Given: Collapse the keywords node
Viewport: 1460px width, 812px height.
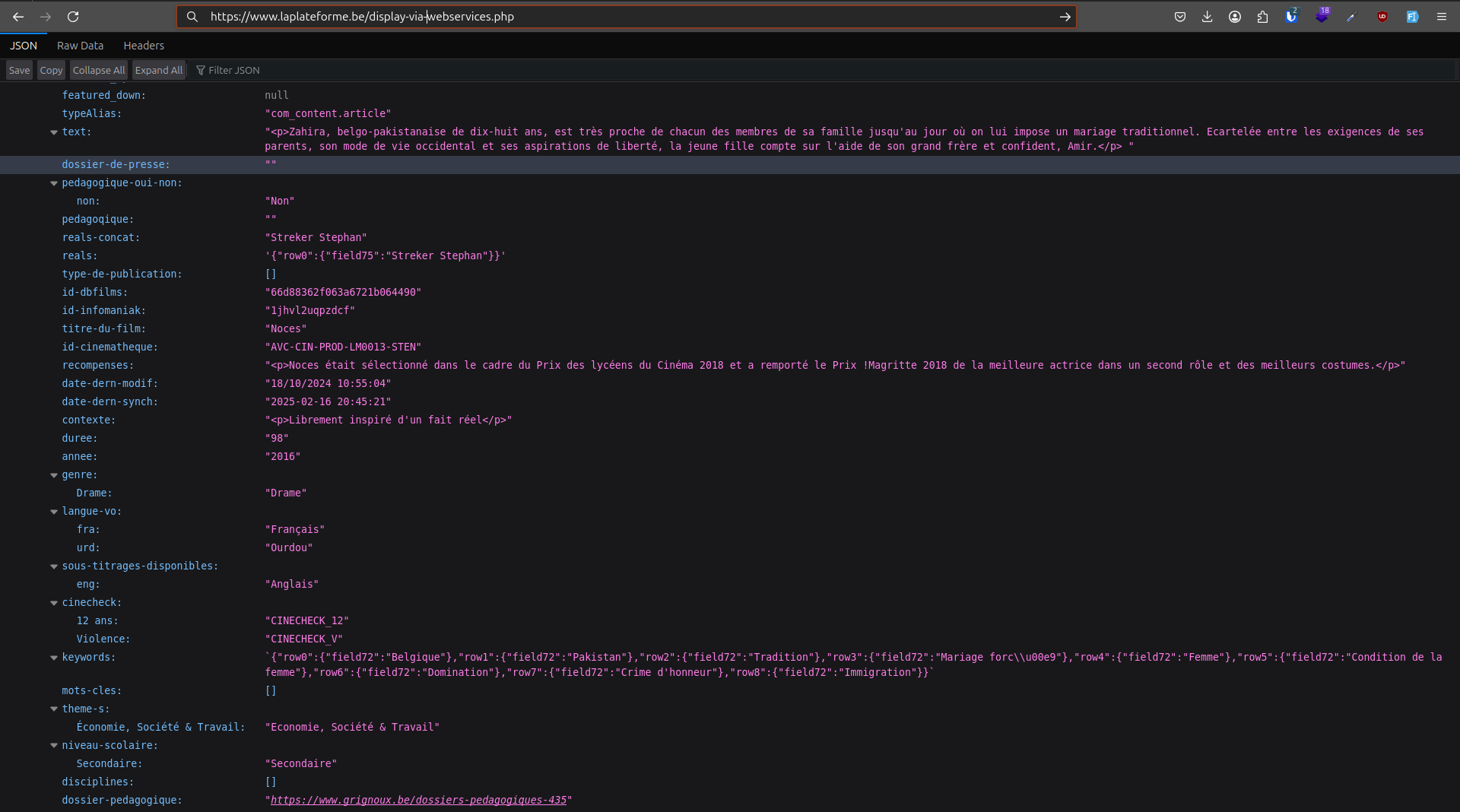Looking at the screenshot, I should [54, 658].
